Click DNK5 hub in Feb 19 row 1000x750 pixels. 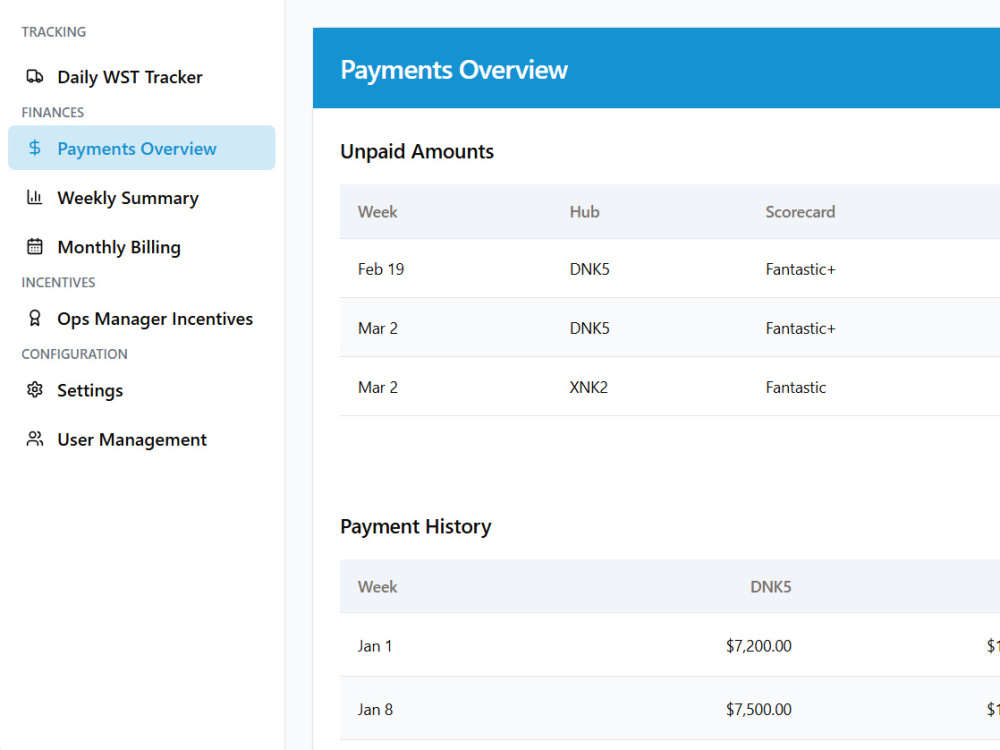coord(589,269)
